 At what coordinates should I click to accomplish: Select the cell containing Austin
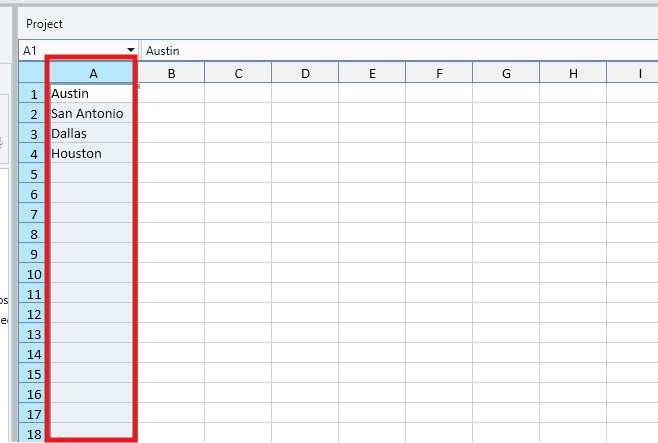92,94
